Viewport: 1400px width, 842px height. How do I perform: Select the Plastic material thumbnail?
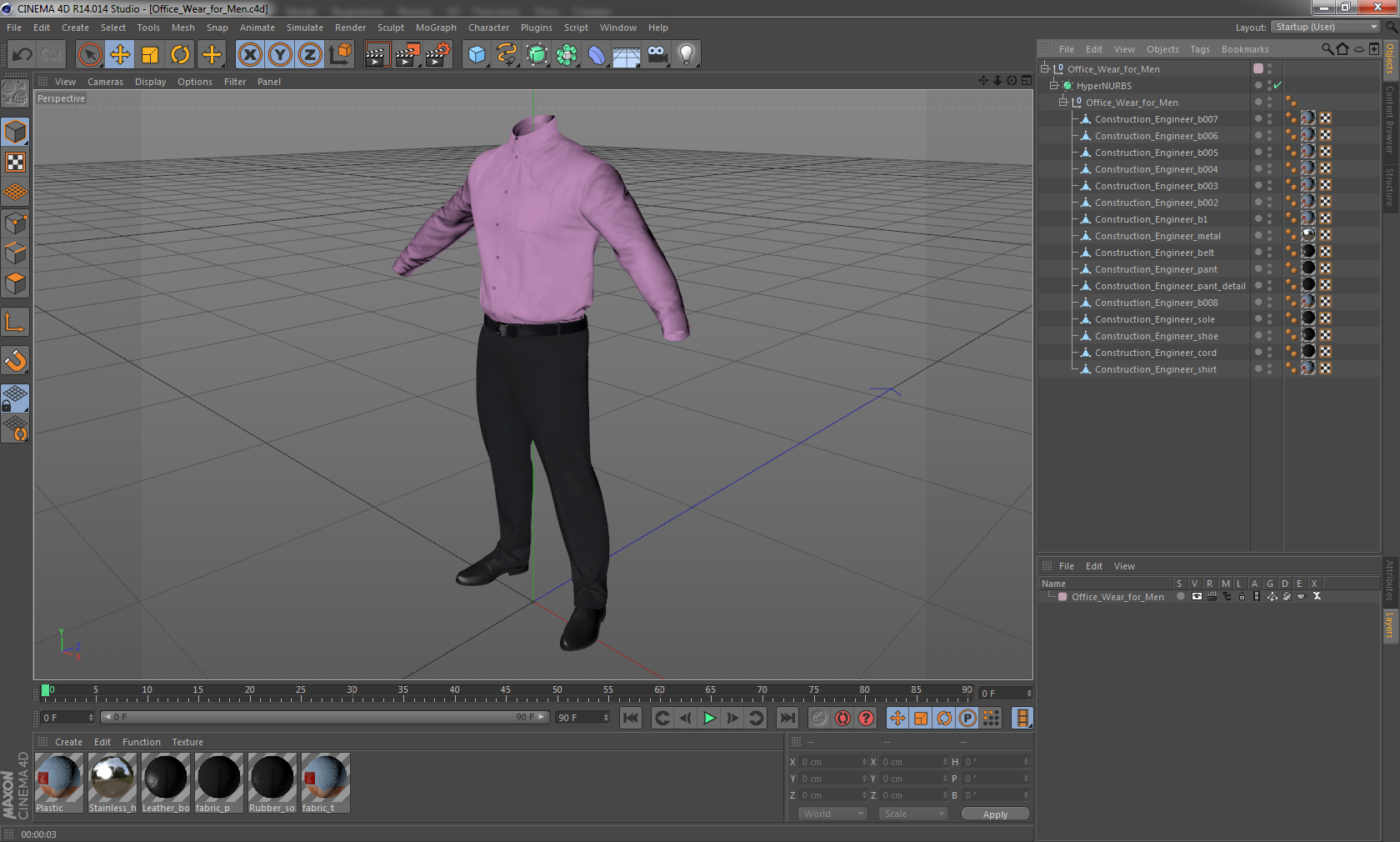(59, 783)
